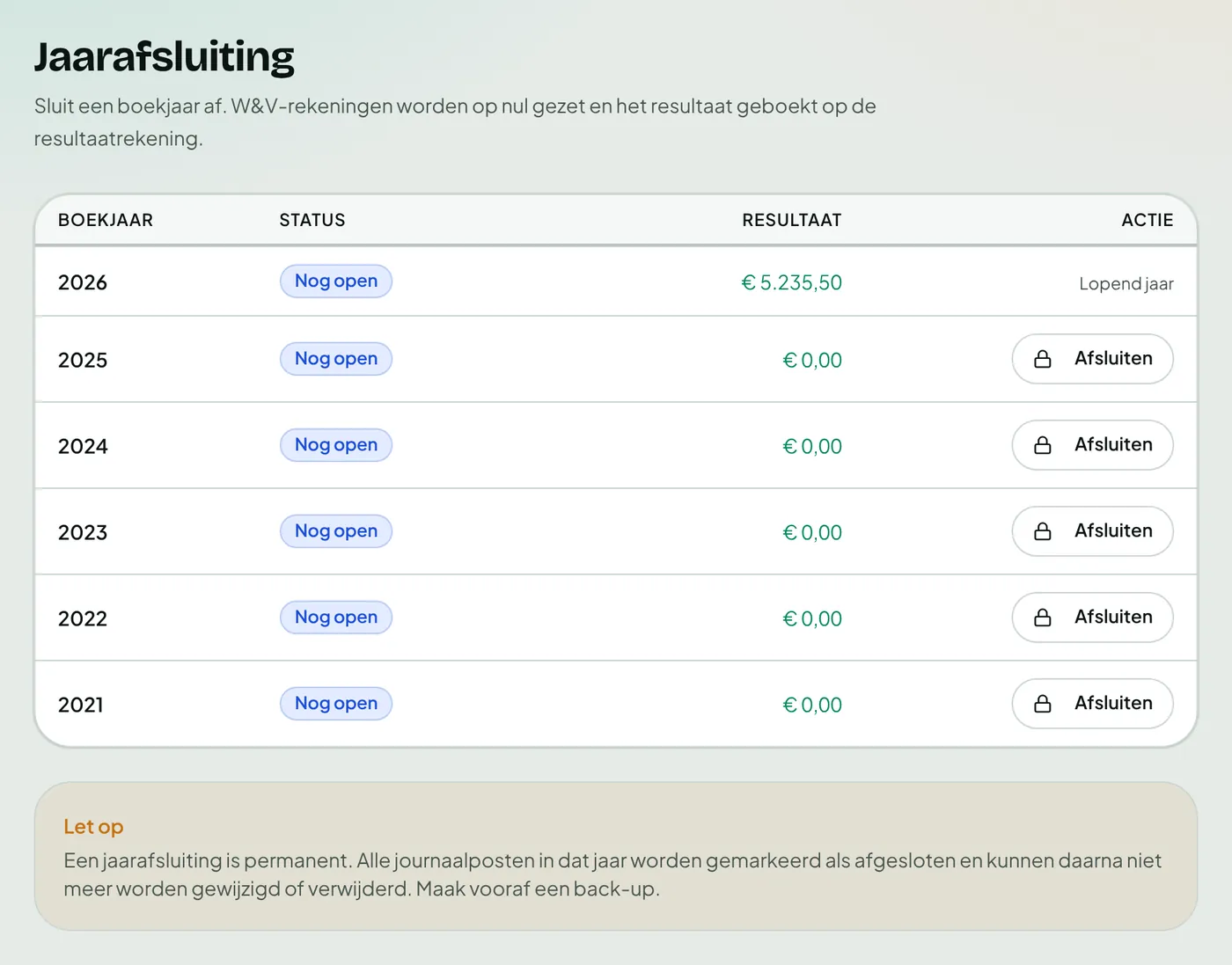The width and height of the screenshot is (1232, 965).
Task: Select boekjaar 2025 cell
Action: (83, 360)
